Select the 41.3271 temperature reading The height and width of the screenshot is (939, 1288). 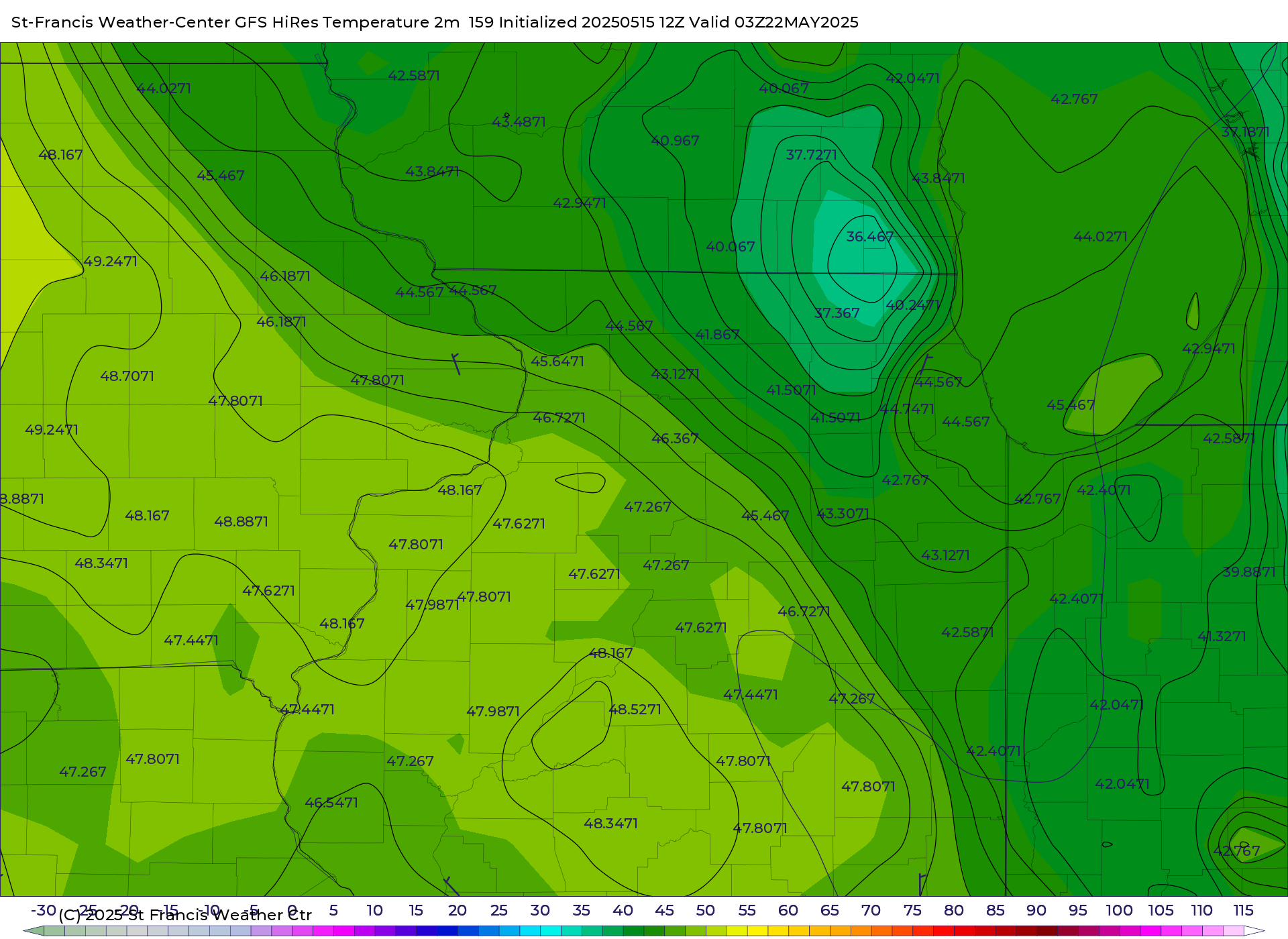coord(1222,637)
